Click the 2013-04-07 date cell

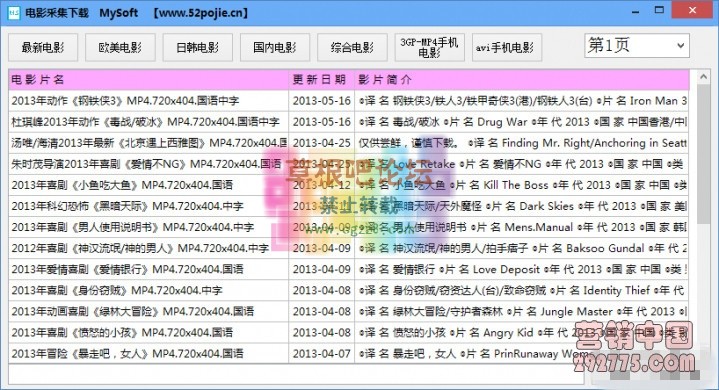pyautogui.click(x=322, y=354)
